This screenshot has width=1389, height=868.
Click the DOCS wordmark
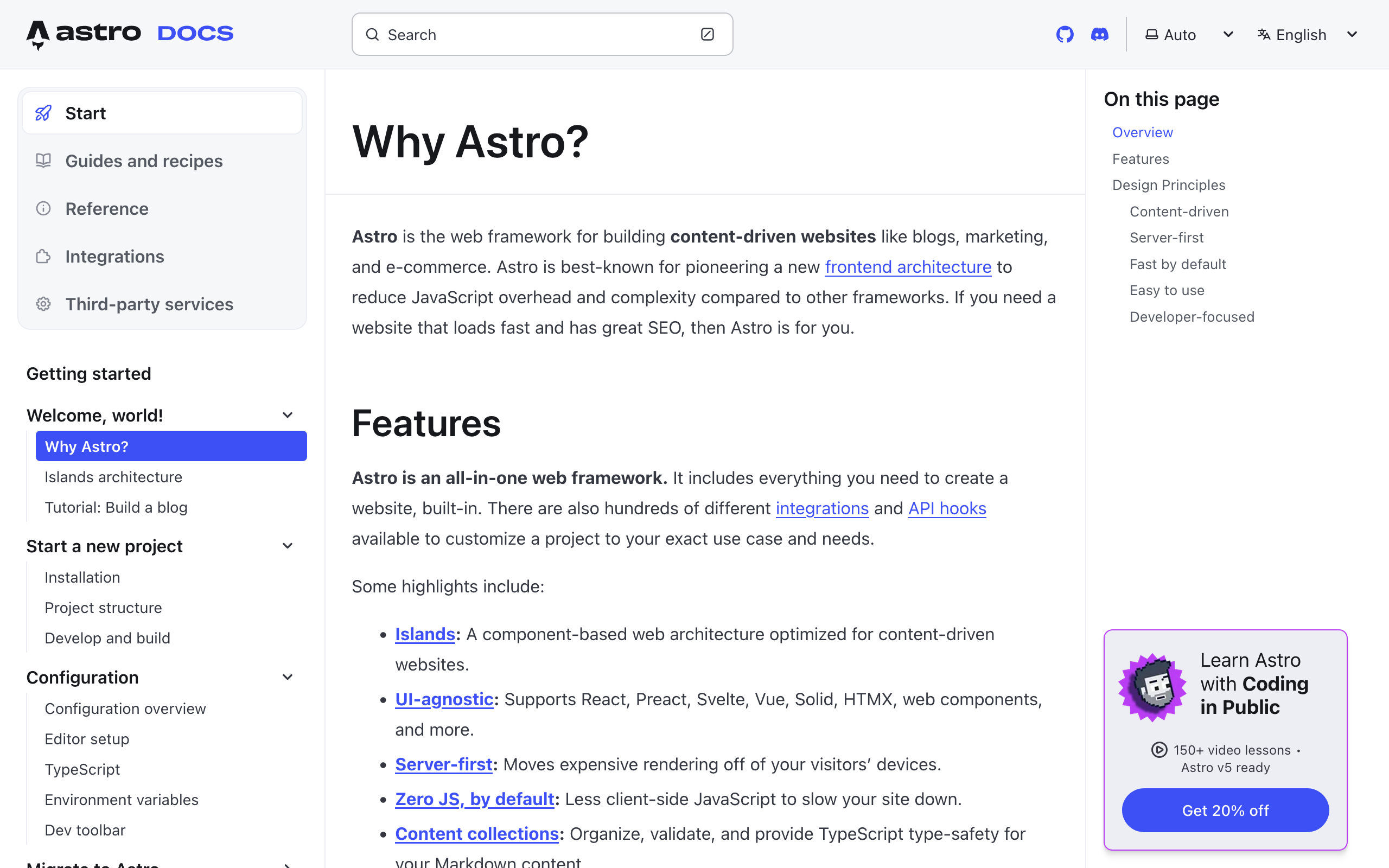click(196, 33)
